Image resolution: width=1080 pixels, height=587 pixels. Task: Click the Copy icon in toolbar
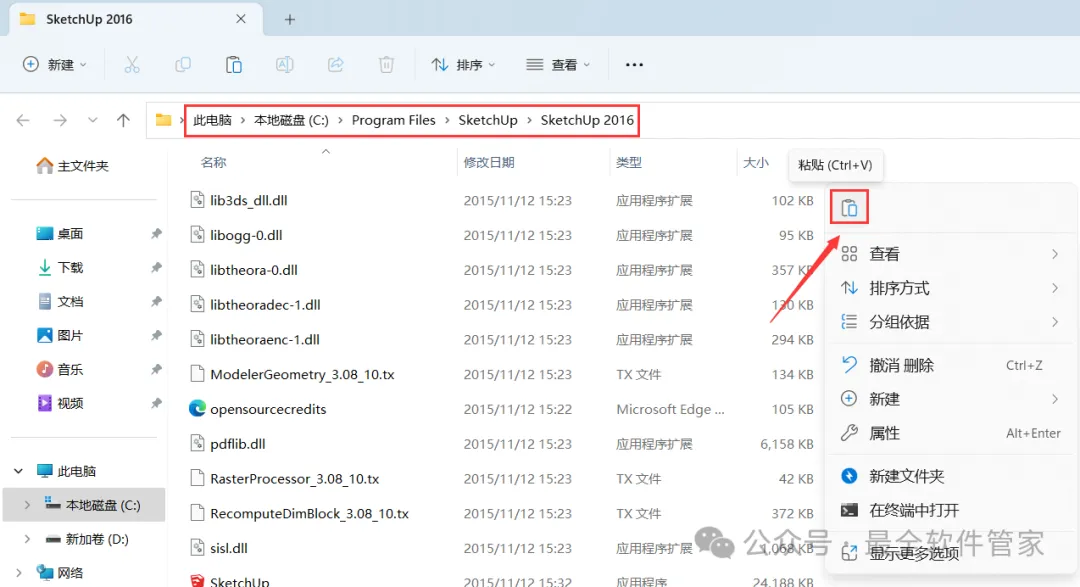pyautogui.click(x=183, y=65)
